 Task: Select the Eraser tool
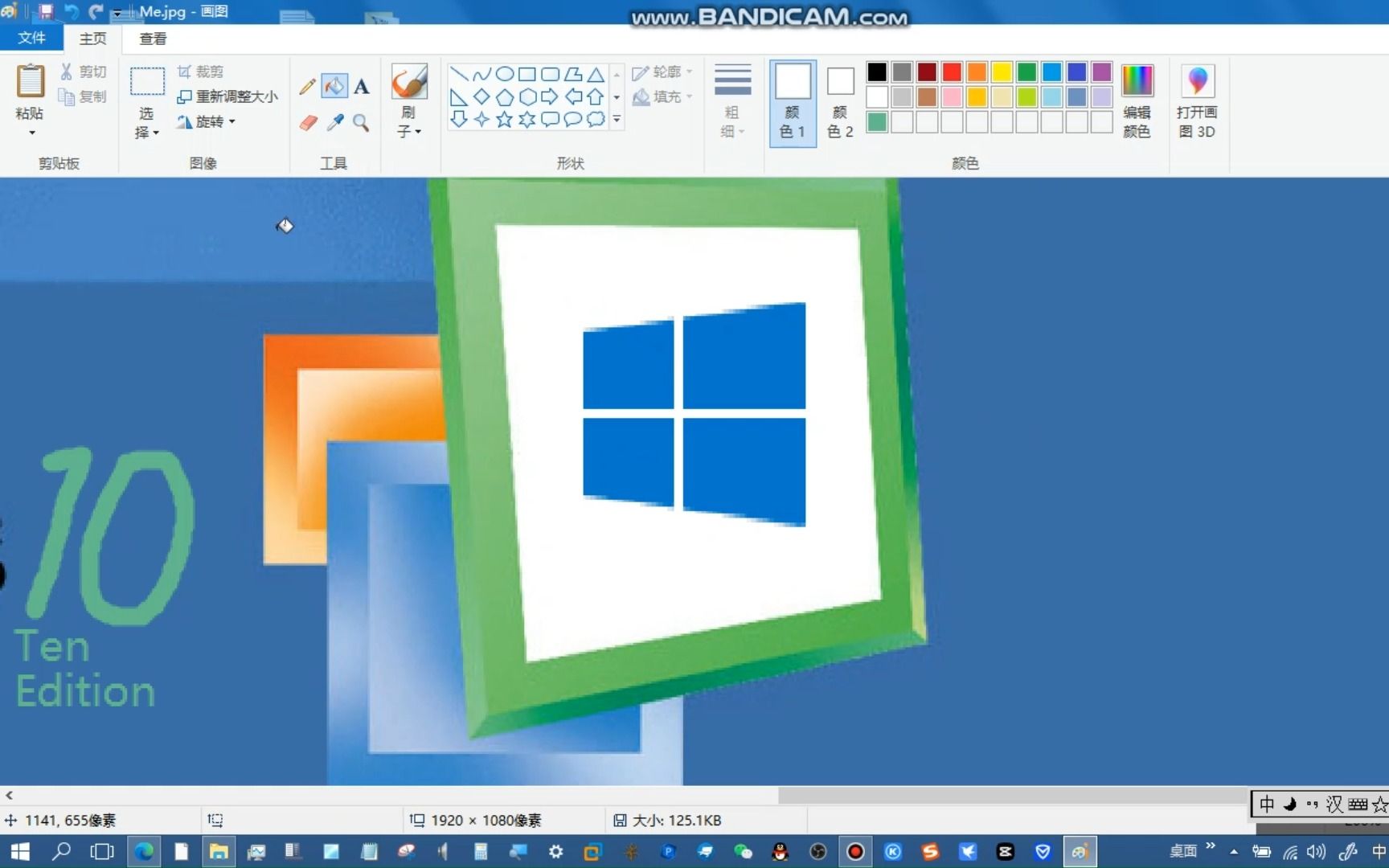pyautogui.click(x=308, y=122)
